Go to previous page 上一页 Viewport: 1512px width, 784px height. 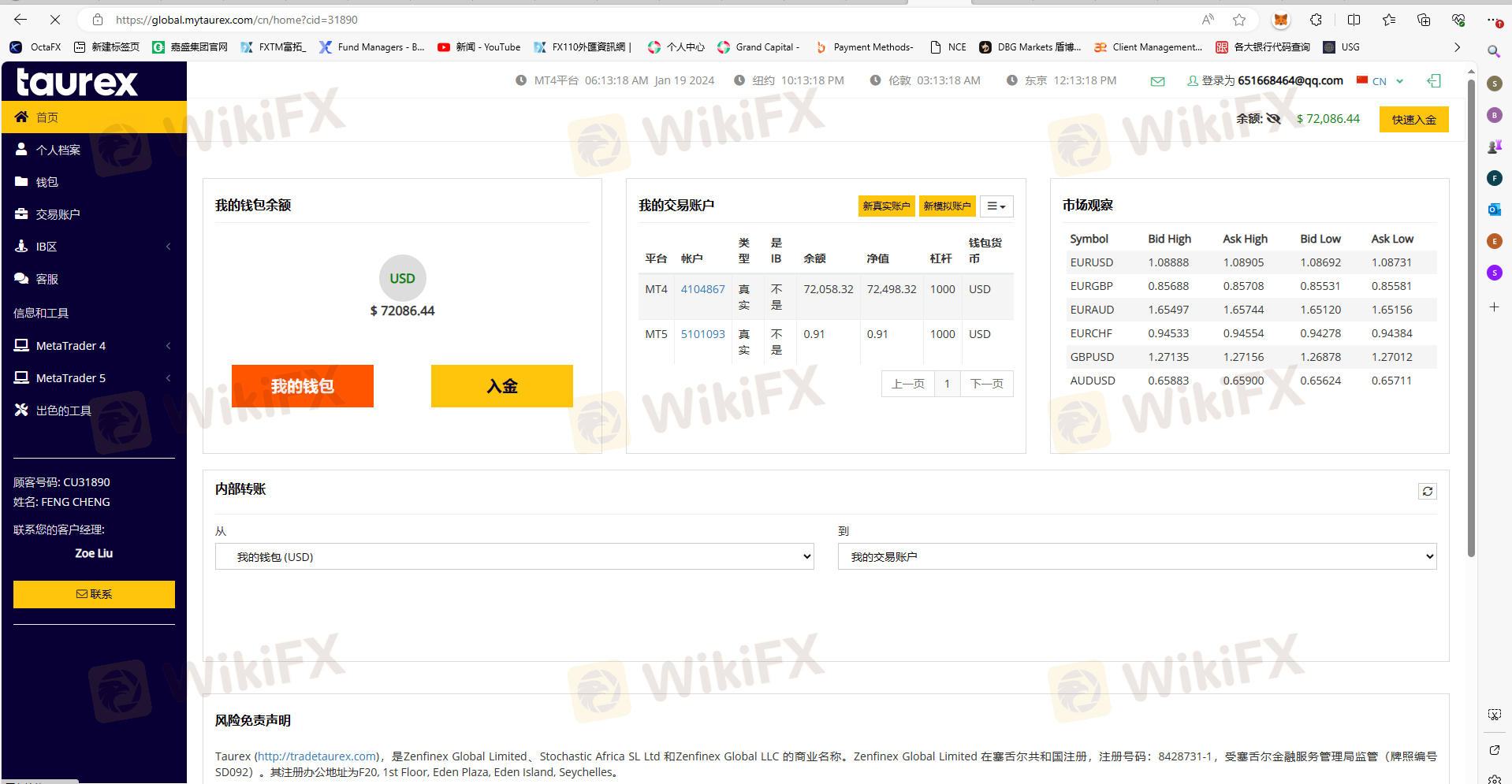[x=907, y=384]
